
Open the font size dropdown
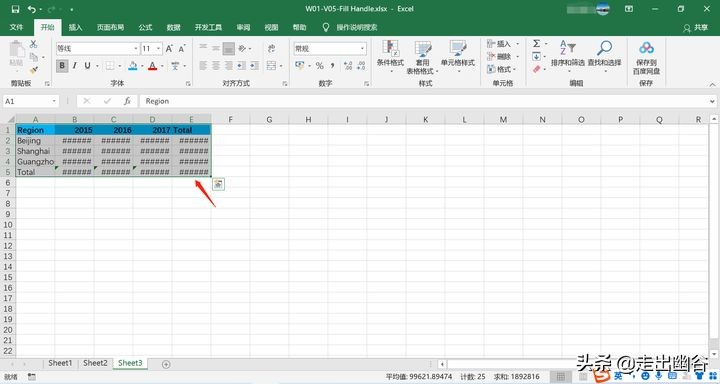[158, 48]
